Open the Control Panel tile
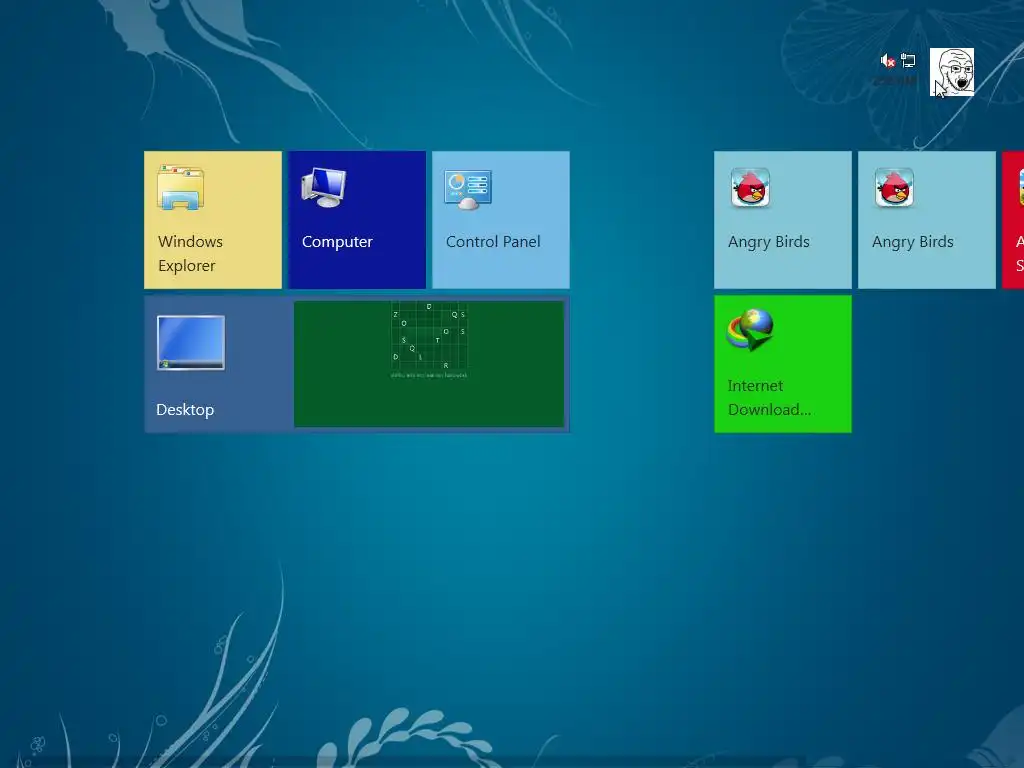Image resolution: width=1024 pixels, height=768 pixels. point(501,220)
